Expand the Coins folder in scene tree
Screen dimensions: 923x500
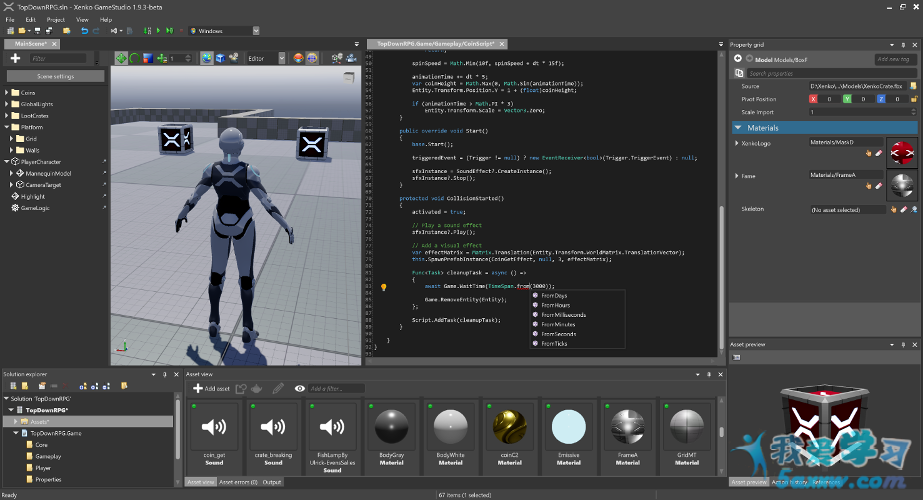[x=6, y=92]
